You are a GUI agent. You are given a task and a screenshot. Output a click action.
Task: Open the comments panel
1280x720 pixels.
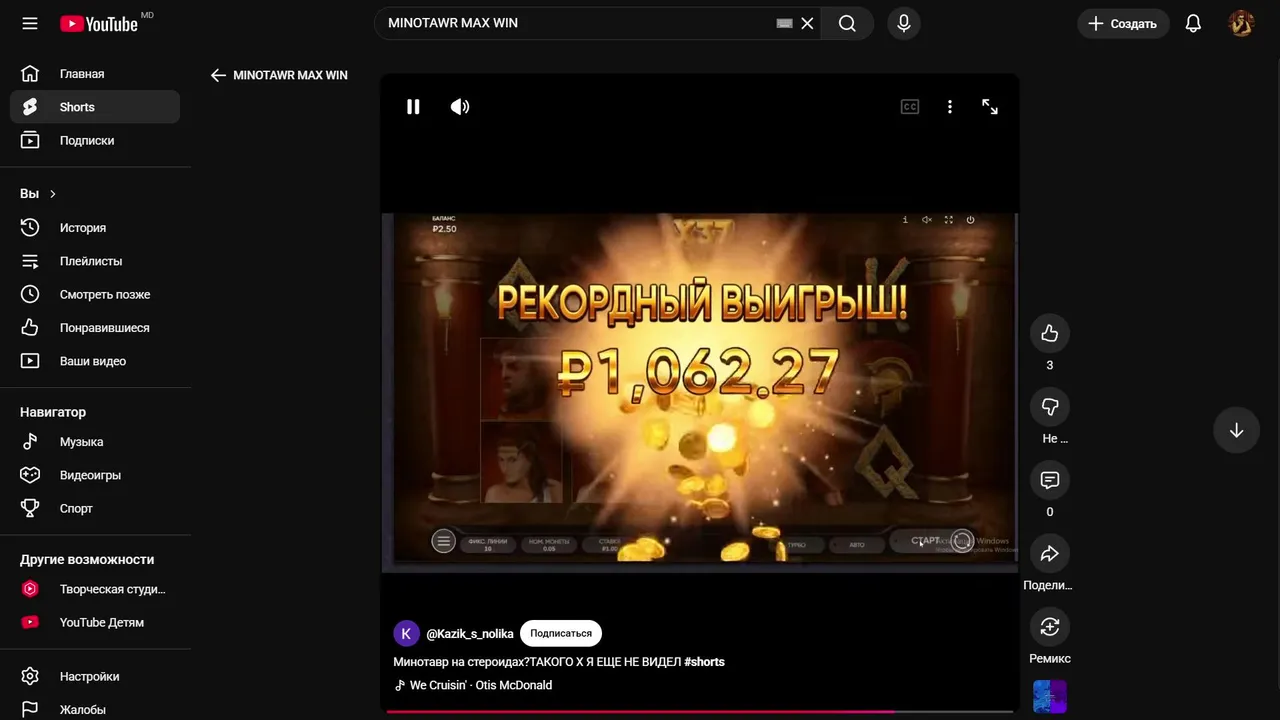tap(1049, 480)
